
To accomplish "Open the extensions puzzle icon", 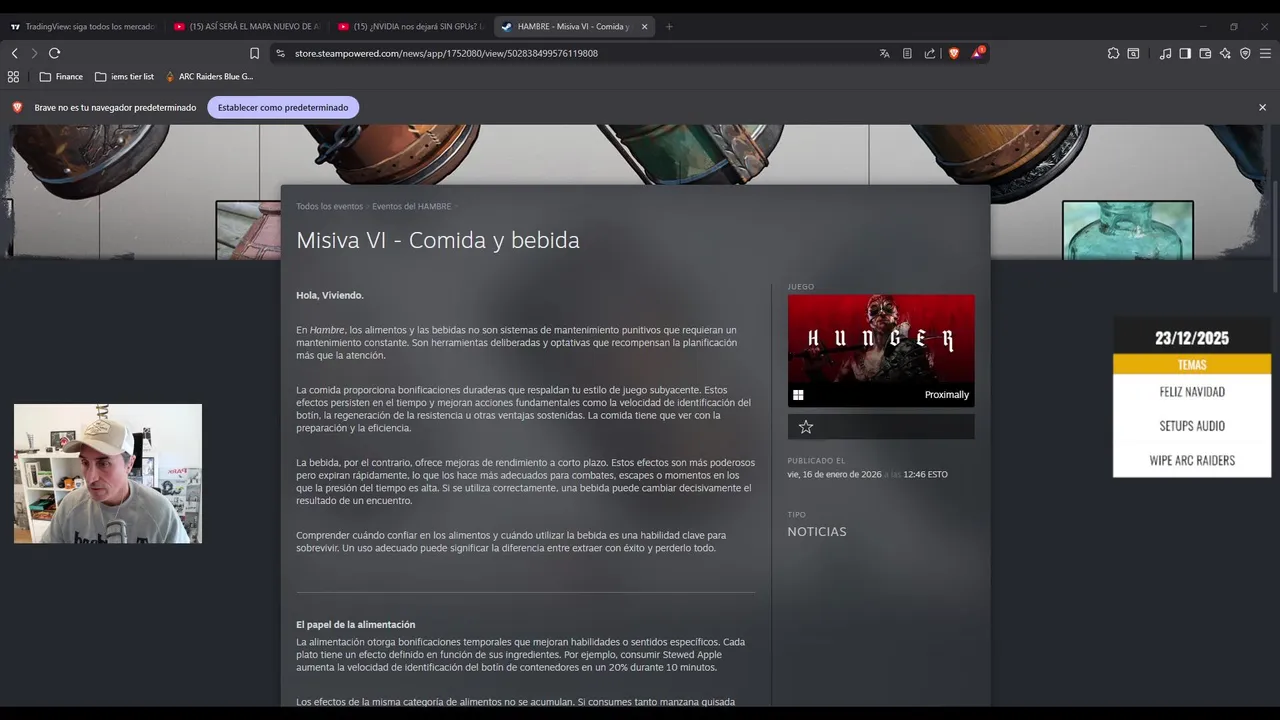I will 1113,53.
